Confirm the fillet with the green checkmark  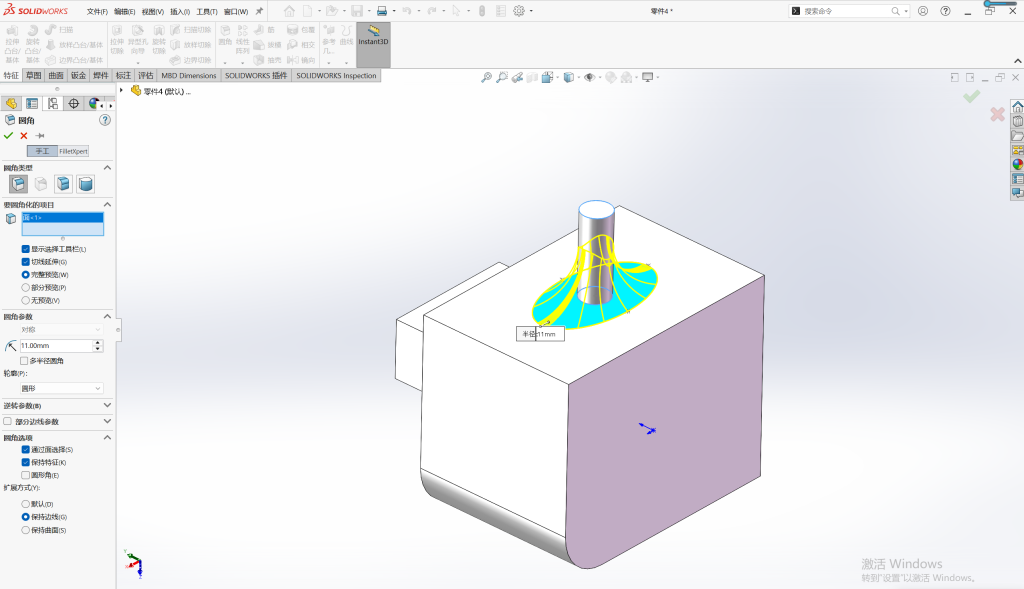click(x=8, y=136)
